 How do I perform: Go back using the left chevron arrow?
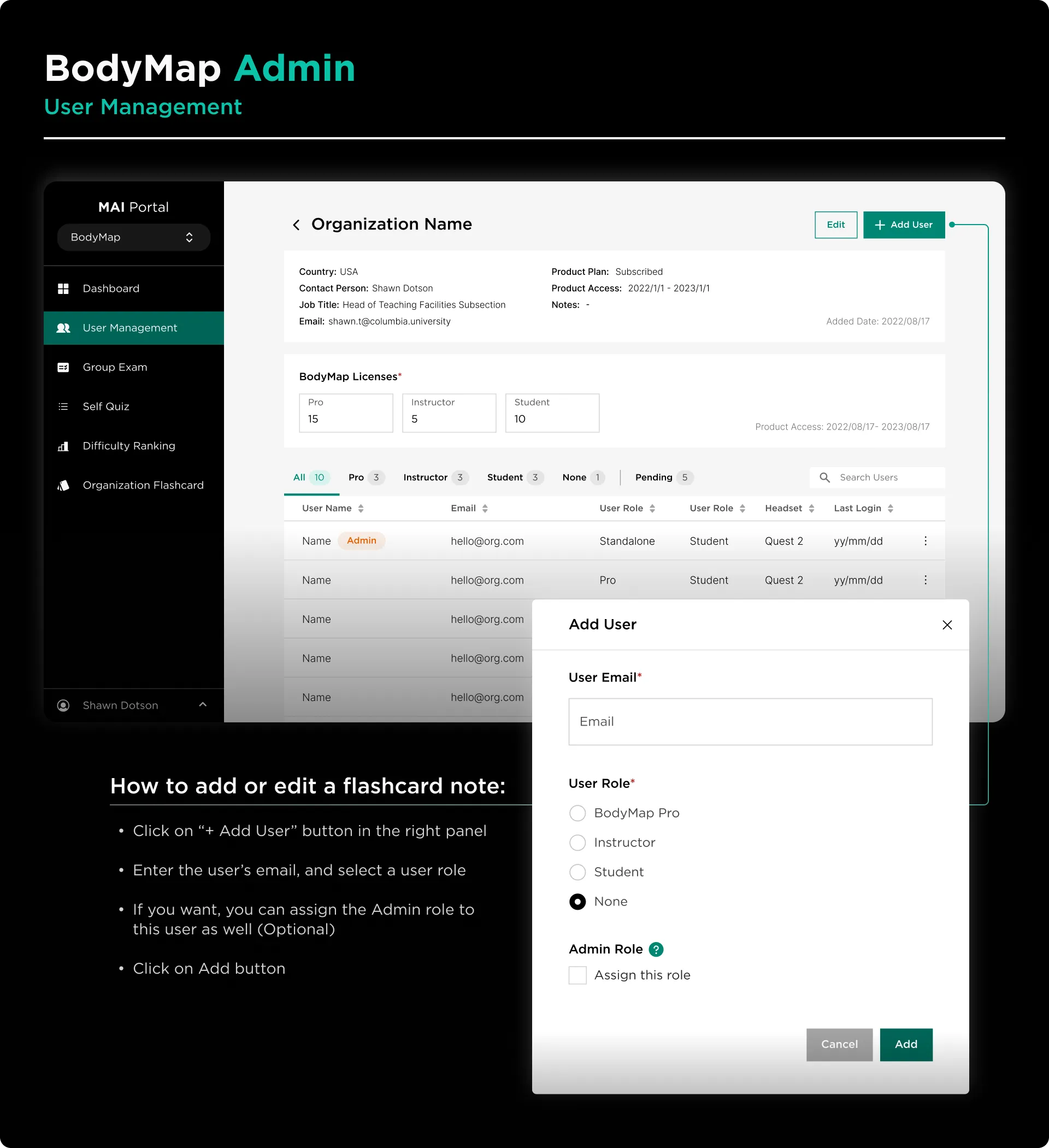296,225
